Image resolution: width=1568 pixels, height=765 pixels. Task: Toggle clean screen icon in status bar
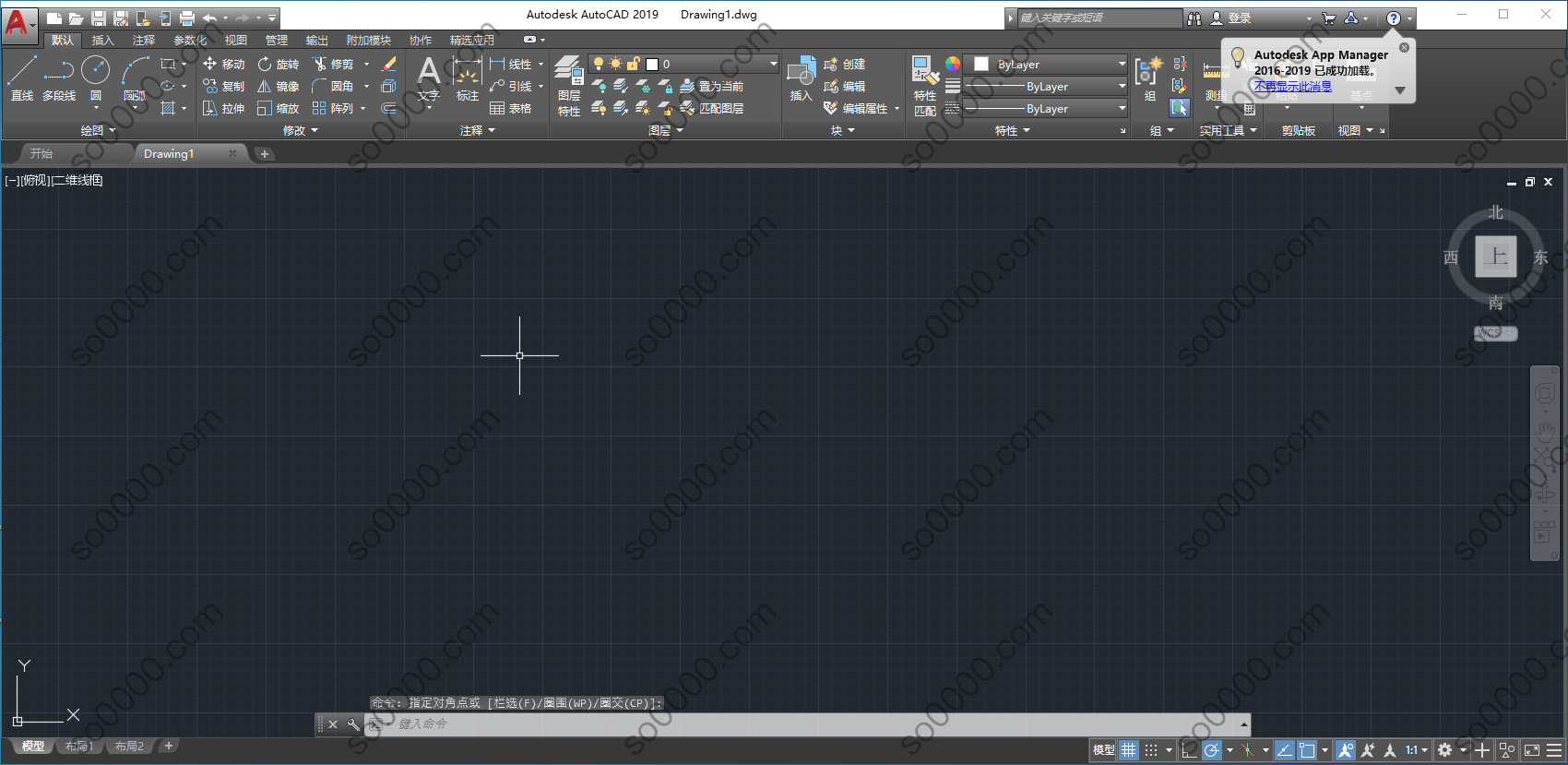[1532, 750]
